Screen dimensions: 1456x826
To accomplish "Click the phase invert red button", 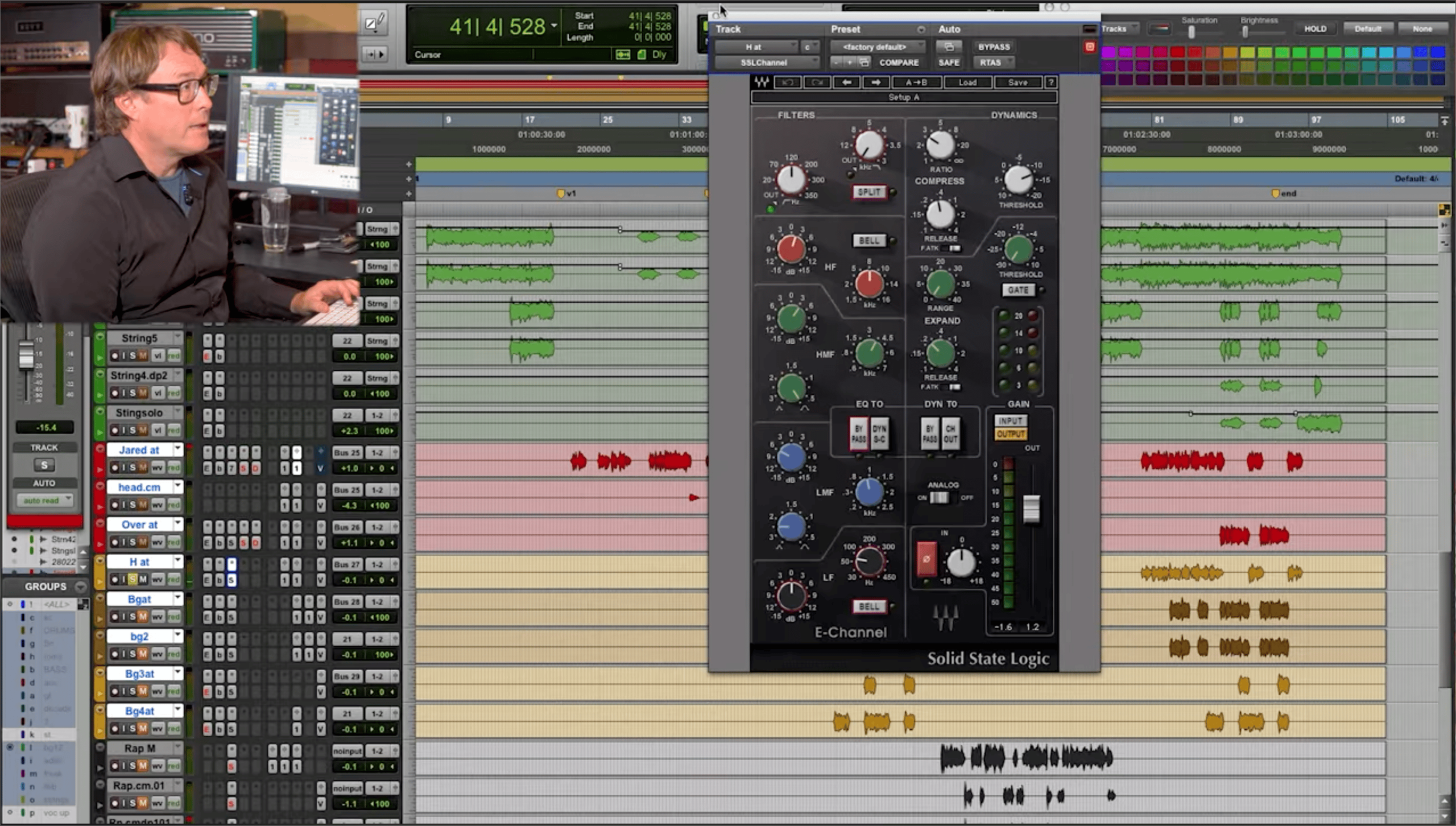I will (x=926, y=559).
